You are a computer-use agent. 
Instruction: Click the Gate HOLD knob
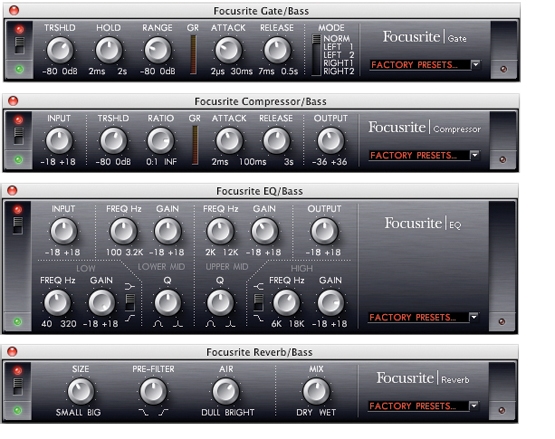(x=109, y=50)
